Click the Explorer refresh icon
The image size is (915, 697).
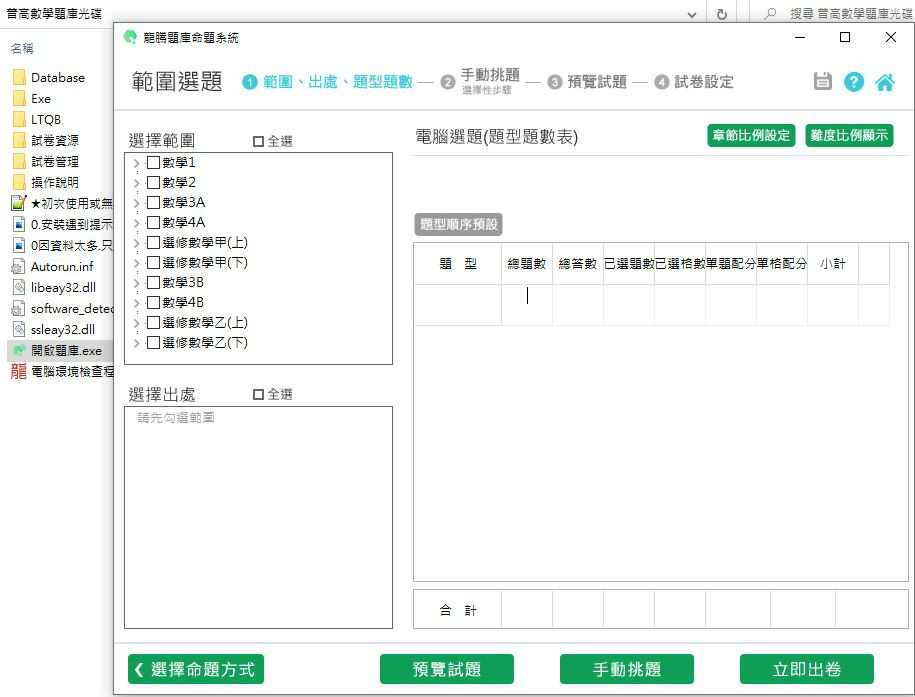click(x=722, y=14)
